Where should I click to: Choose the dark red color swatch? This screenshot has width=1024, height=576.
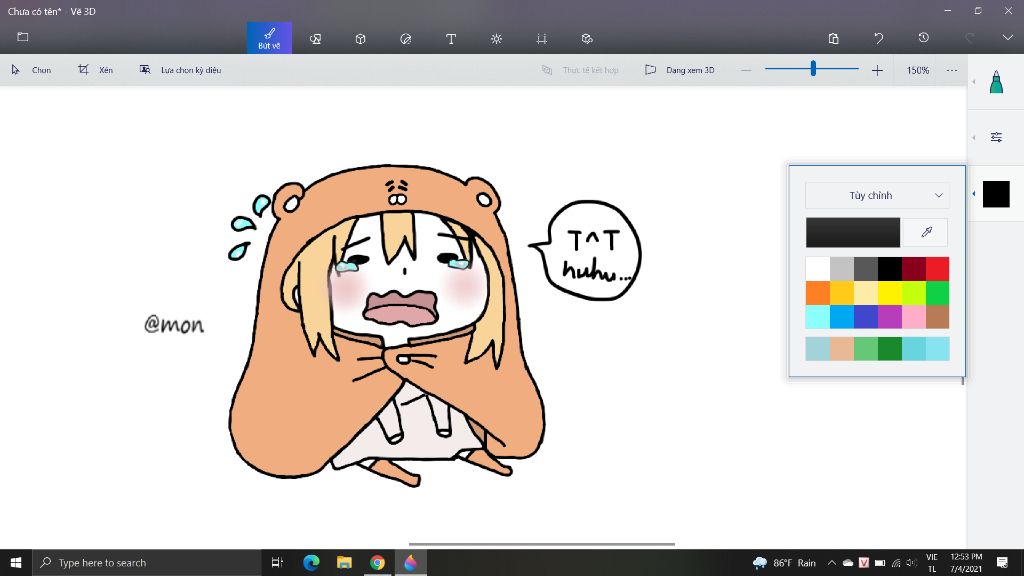click(914, 268)
